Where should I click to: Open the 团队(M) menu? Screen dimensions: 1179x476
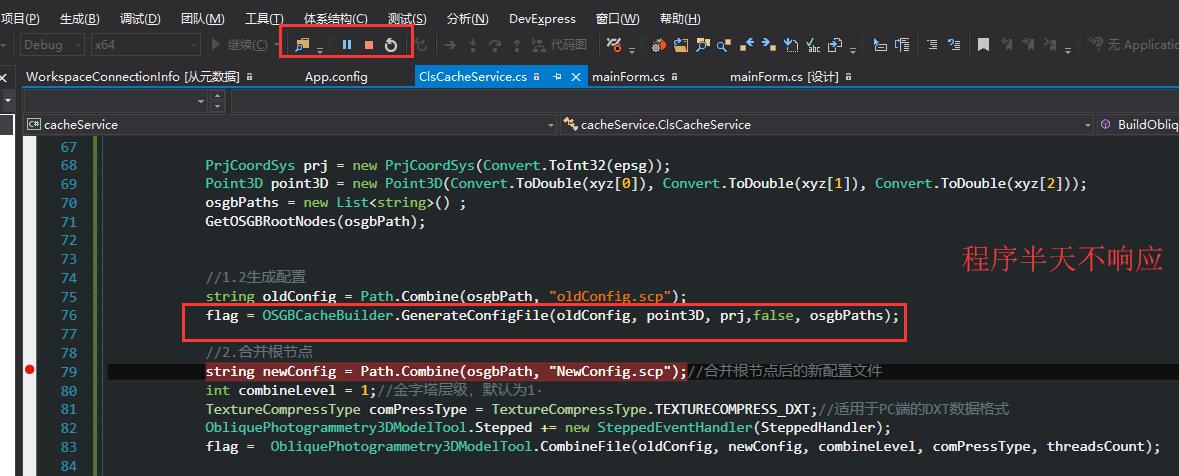[202, 19]
